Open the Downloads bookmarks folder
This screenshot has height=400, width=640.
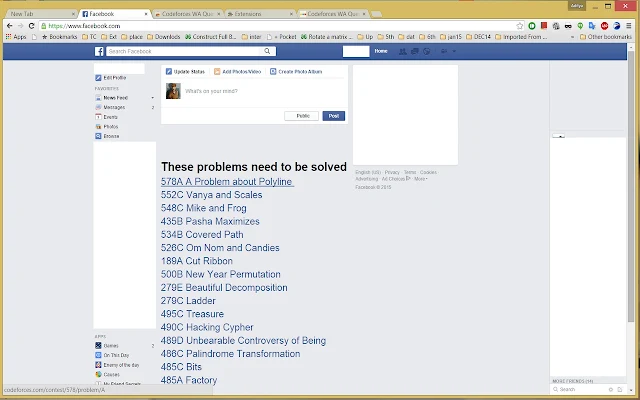click(163, 37)
